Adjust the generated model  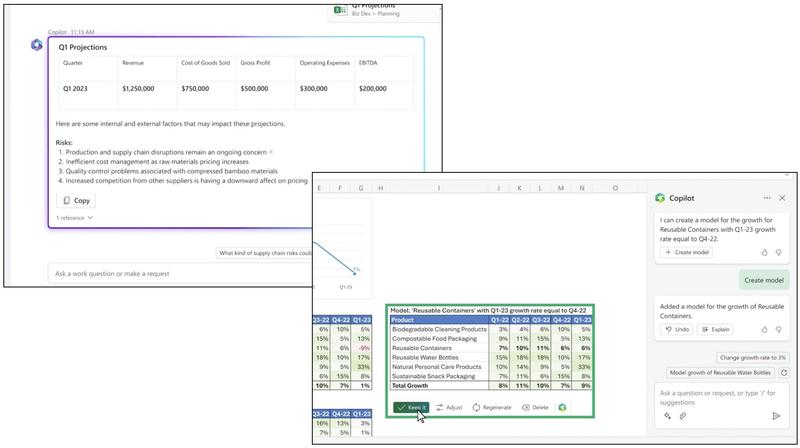point(449,407)
